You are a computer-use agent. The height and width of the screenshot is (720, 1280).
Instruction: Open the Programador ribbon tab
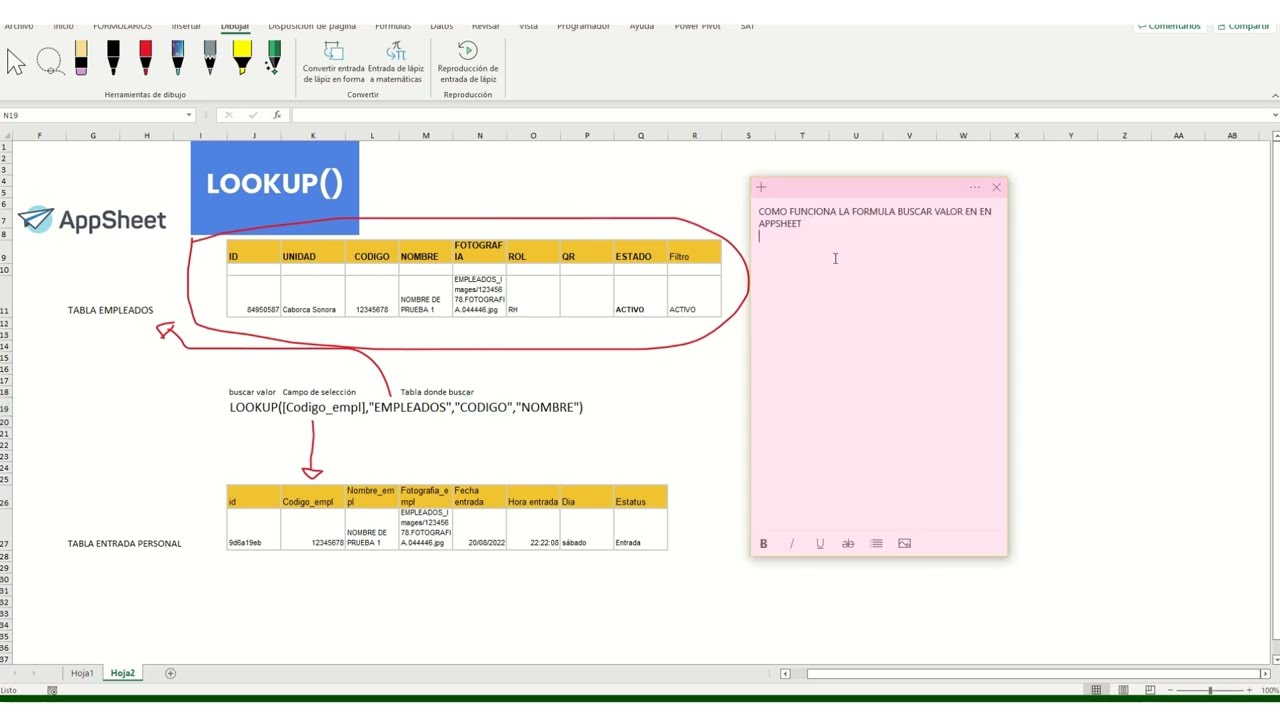(583, 26)
